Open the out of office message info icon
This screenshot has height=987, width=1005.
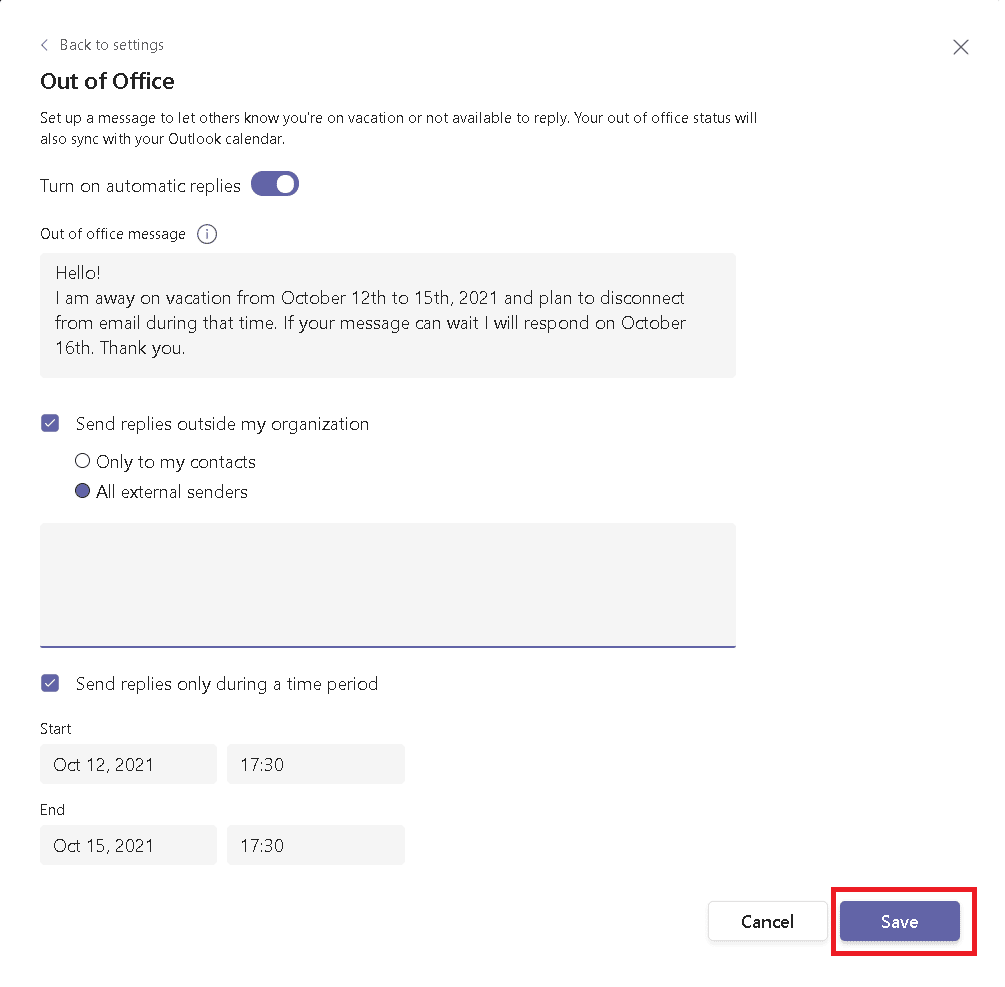coord(207,234)
